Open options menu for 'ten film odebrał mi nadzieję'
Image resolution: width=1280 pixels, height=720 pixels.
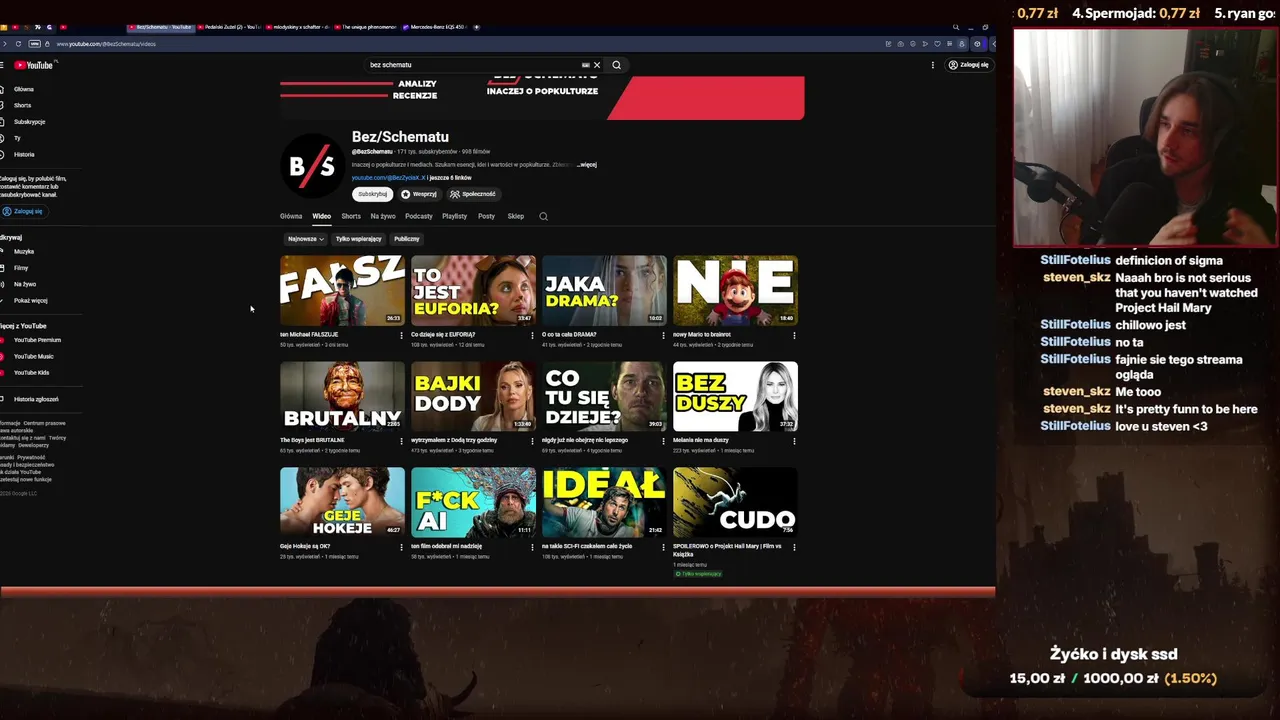(532, 547)
